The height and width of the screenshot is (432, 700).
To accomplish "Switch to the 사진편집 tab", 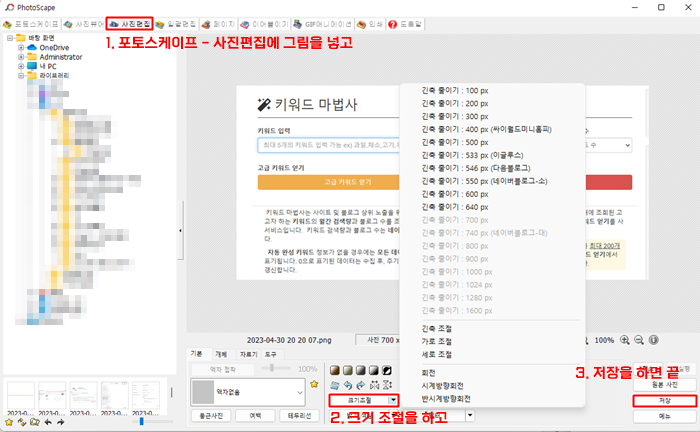I will [129, 24].
